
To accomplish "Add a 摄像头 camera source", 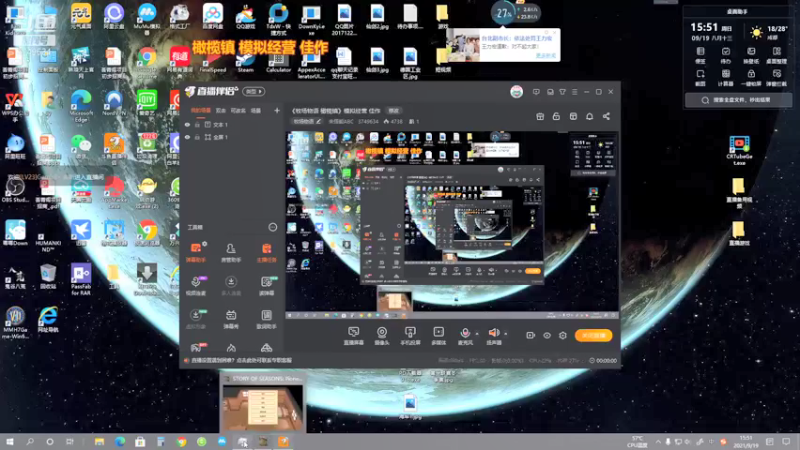I will [382, 336].
